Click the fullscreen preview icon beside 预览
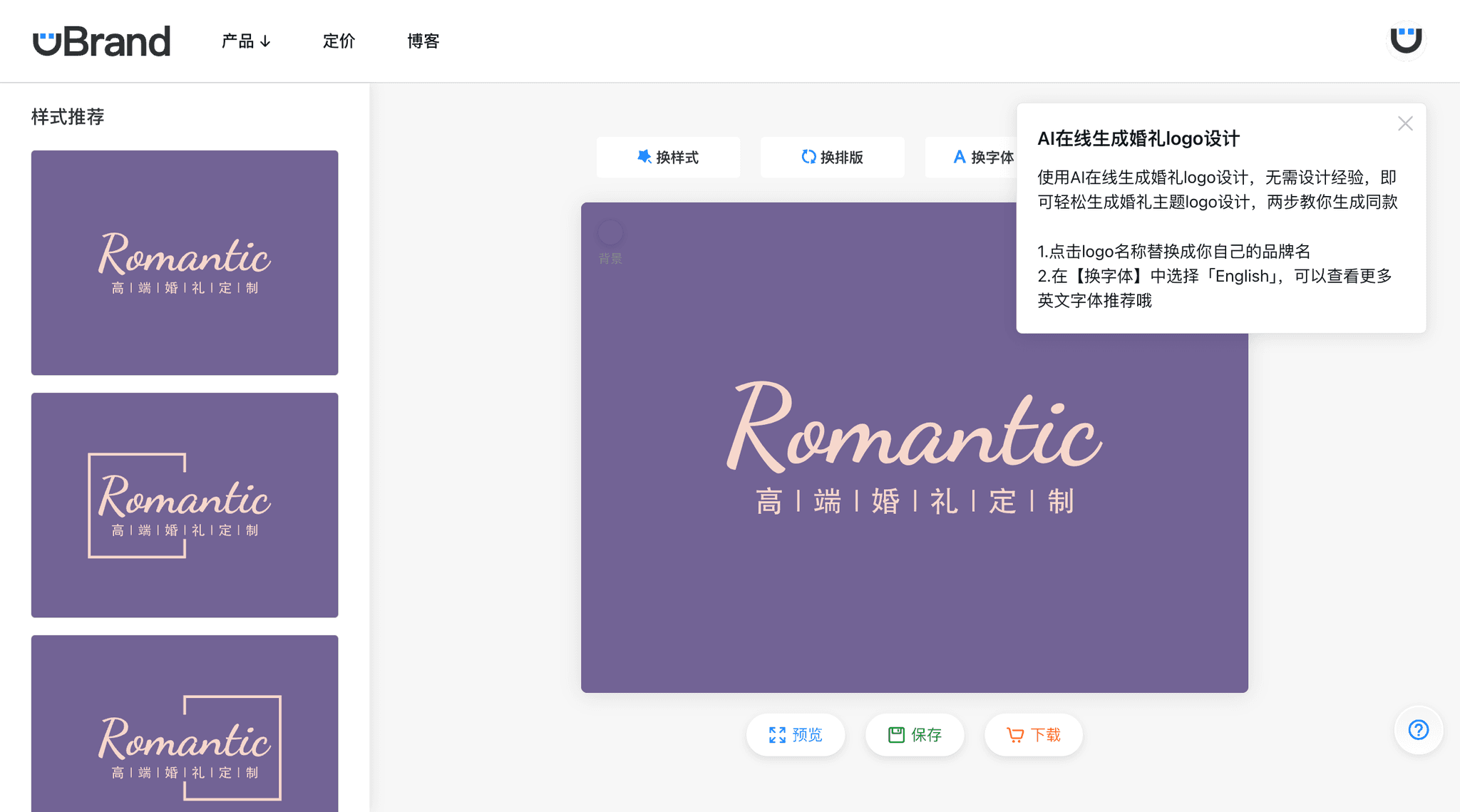 778,734
